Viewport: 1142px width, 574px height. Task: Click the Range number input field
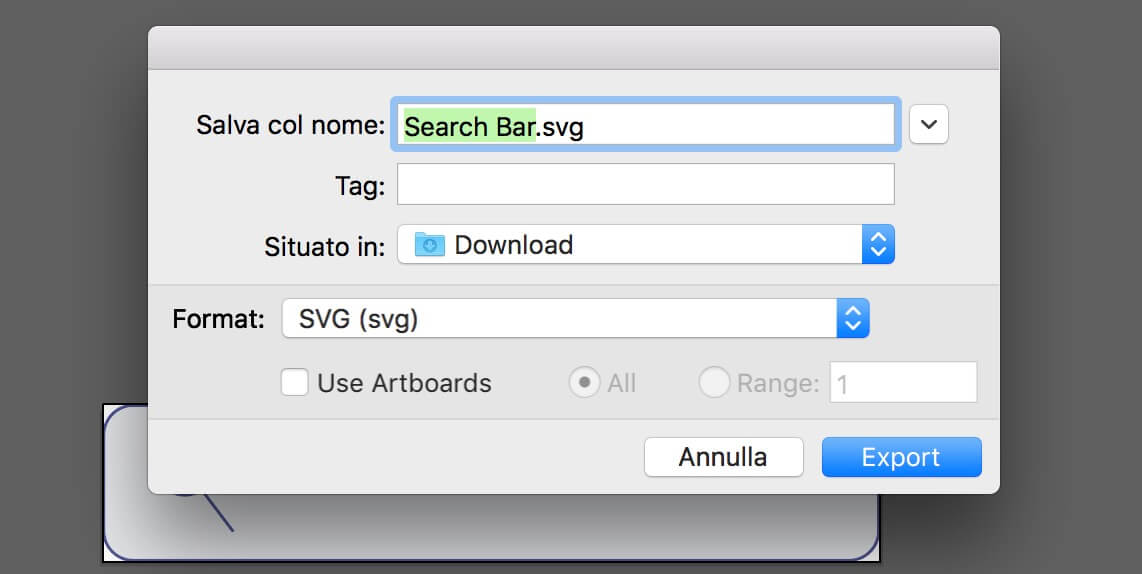pyautogui.click(x=903, y=382)
